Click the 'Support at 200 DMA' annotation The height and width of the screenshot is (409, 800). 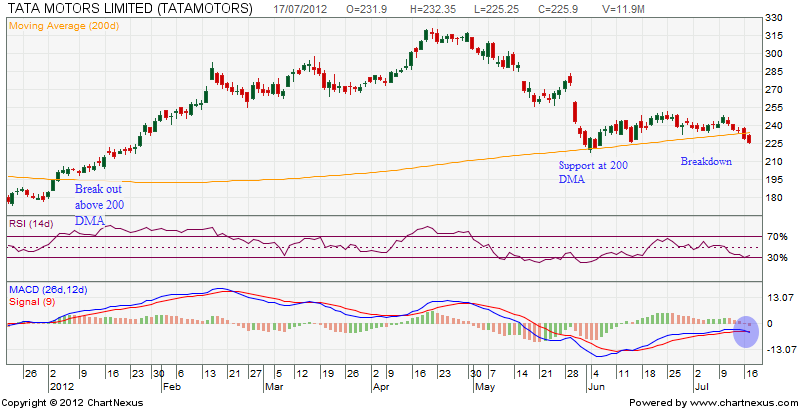(593, 172)
